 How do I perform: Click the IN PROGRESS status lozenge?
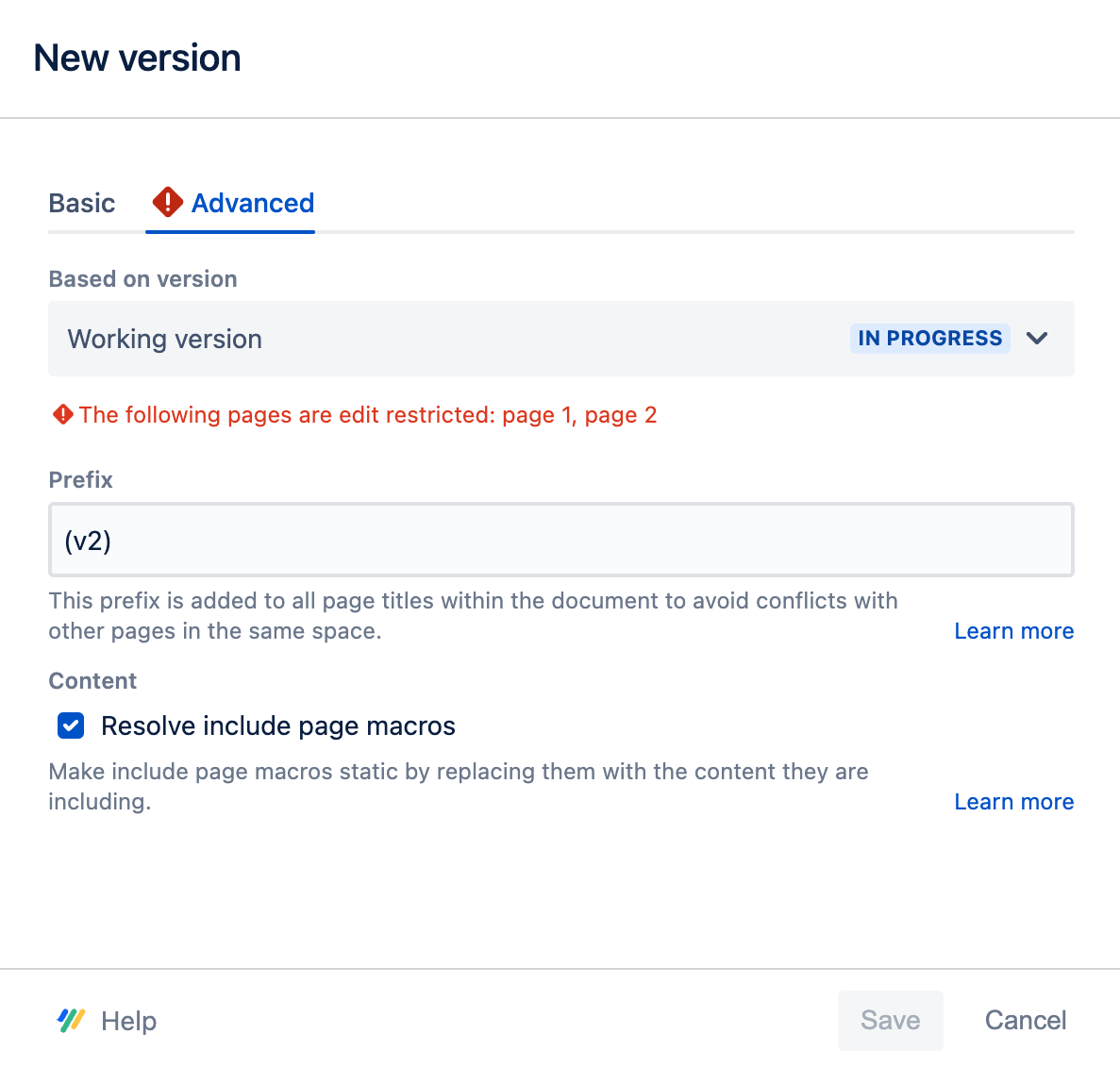coord(929,338)
